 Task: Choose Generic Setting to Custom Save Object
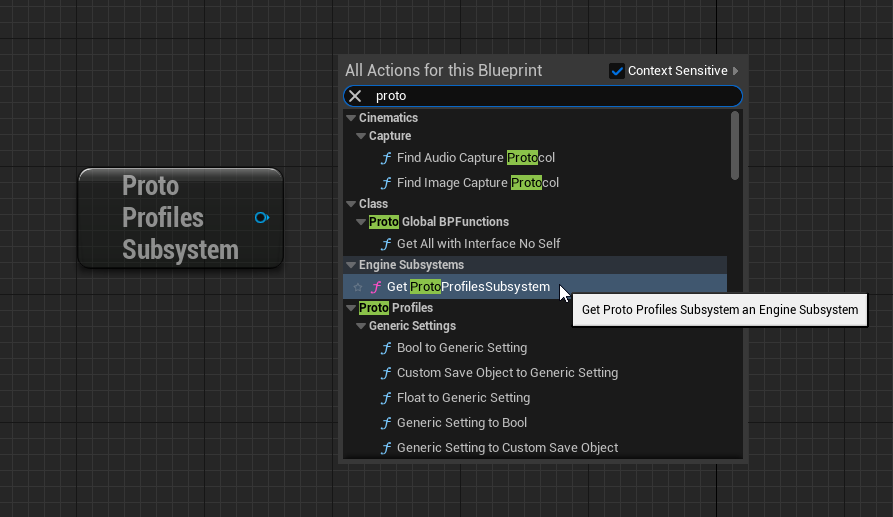click(x=507, y=448)
